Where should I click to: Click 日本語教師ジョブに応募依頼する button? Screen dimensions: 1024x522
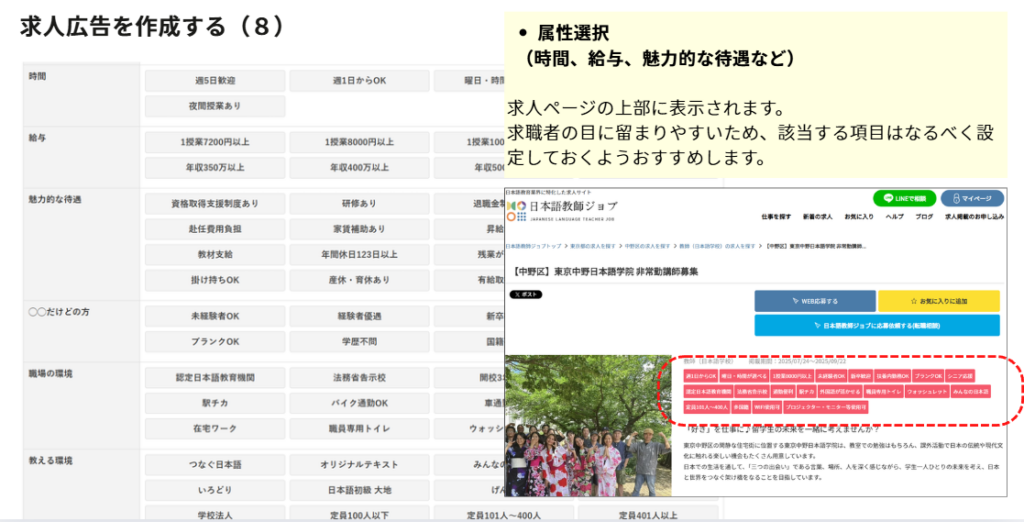pos(876,325)
